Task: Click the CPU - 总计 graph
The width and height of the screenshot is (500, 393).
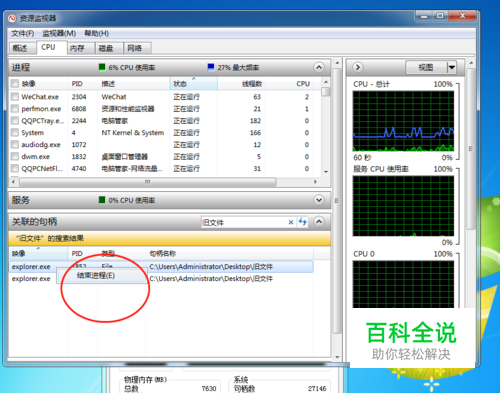Action: (403, 121)
